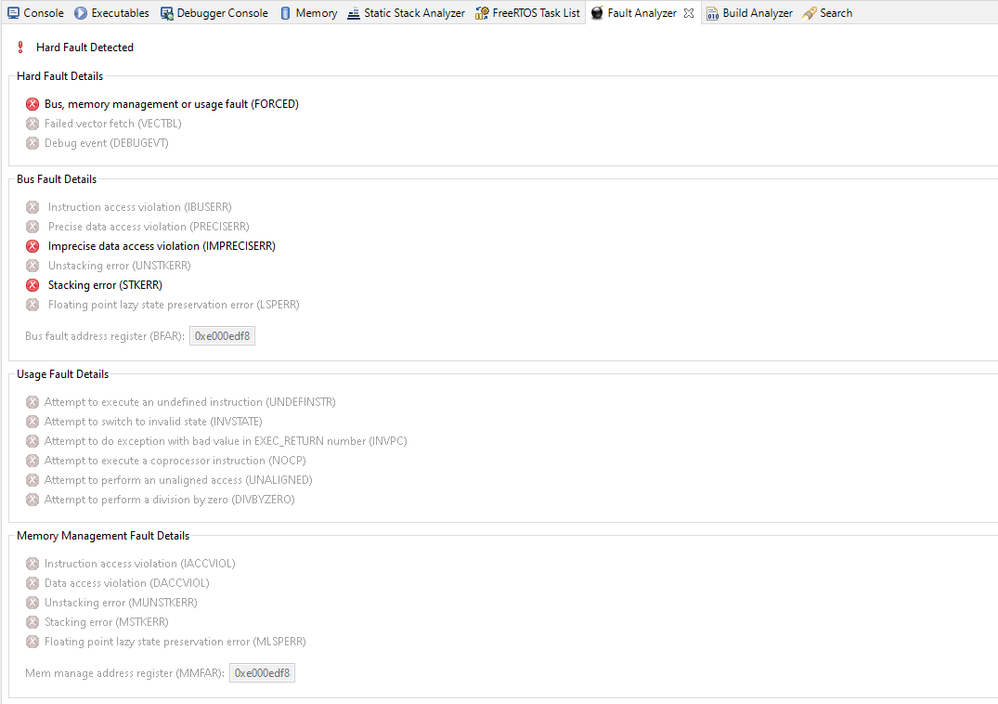Image resolution: width=998 pixels, height=704 pixels.
Task: Click the MSTKERR status icon
Action: [32, 622]
